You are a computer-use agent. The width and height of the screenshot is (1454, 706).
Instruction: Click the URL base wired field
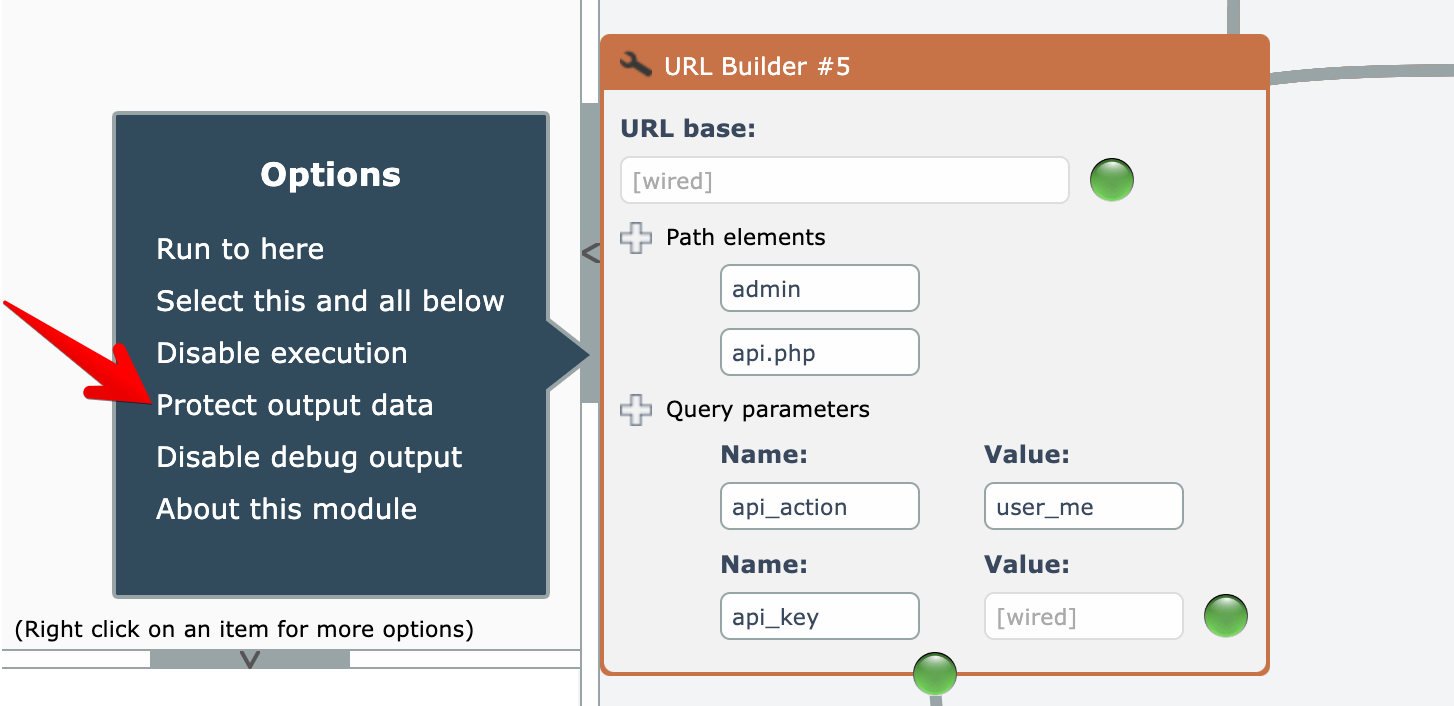click(844, 181)
